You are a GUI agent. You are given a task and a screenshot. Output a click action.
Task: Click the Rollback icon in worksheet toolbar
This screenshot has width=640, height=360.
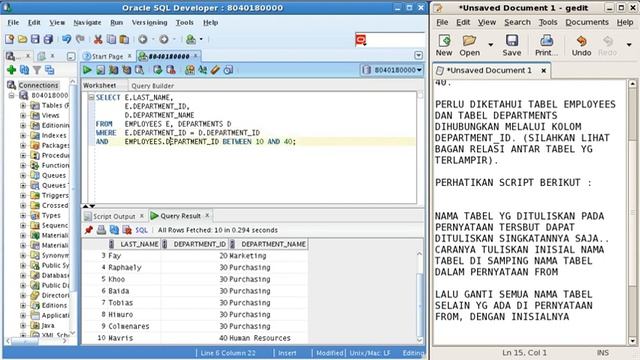(171, 70)
